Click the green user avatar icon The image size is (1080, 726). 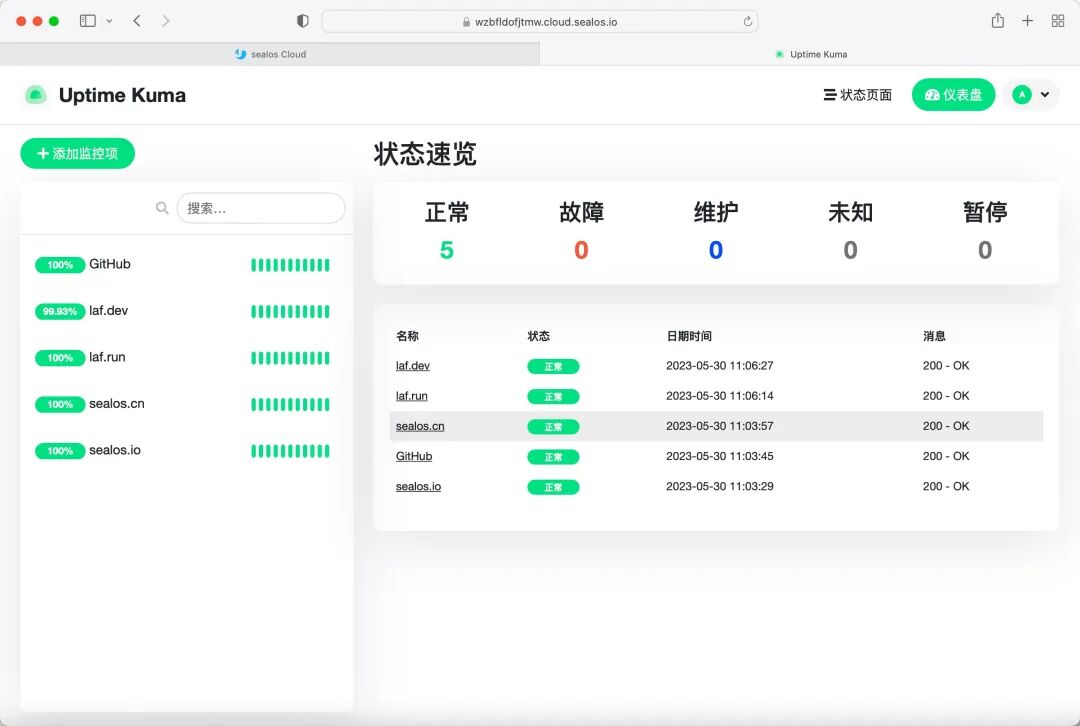click(1022, 95)
